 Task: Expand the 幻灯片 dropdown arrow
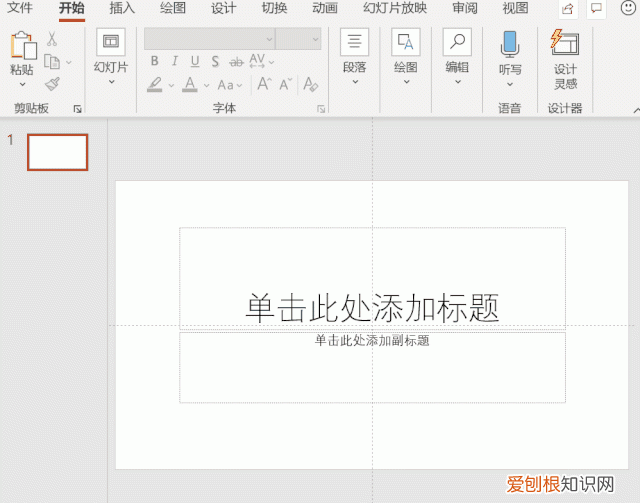click(111, 82)
